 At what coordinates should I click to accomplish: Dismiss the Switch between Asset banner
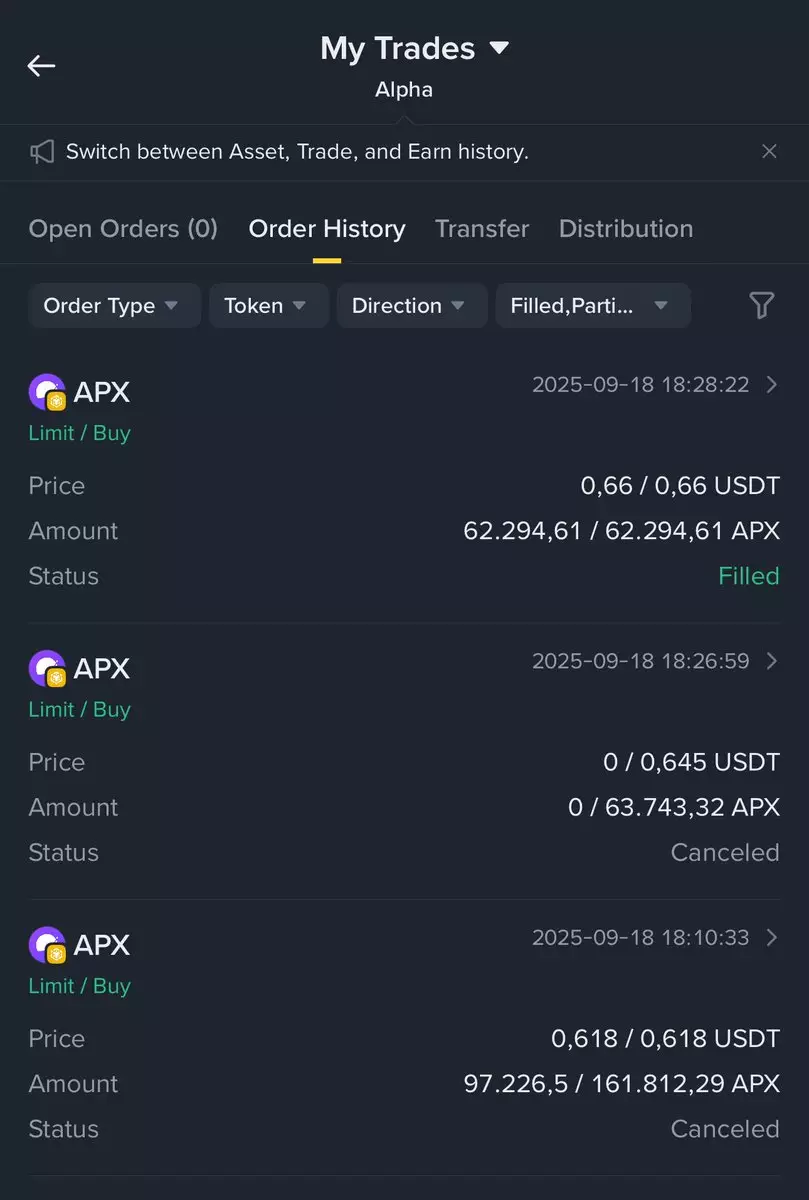tap(769, 152)
